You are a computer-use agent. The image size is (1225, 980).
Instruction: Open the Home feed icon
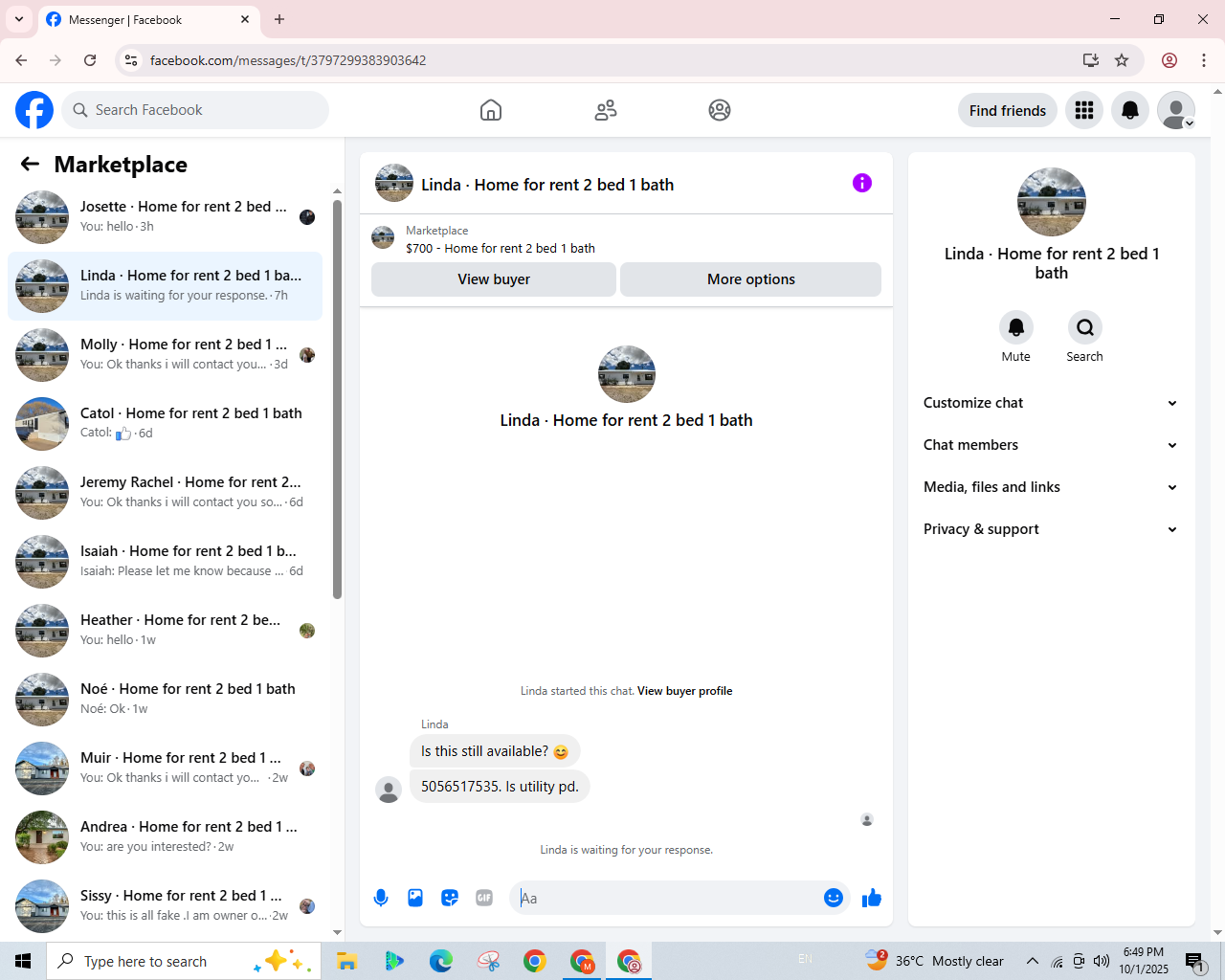(491, 110)
